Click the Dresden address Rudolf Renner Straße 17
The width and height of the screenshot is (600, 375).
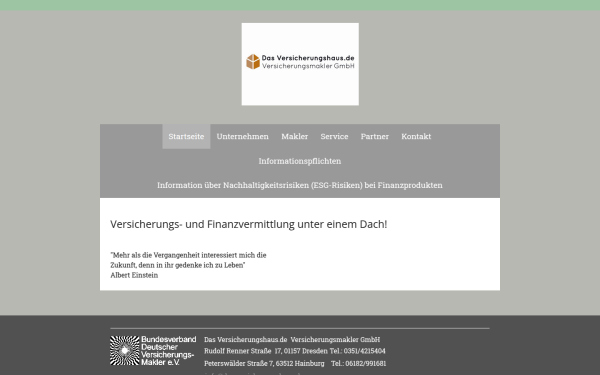pyautogui.click(x=266, y=351)
